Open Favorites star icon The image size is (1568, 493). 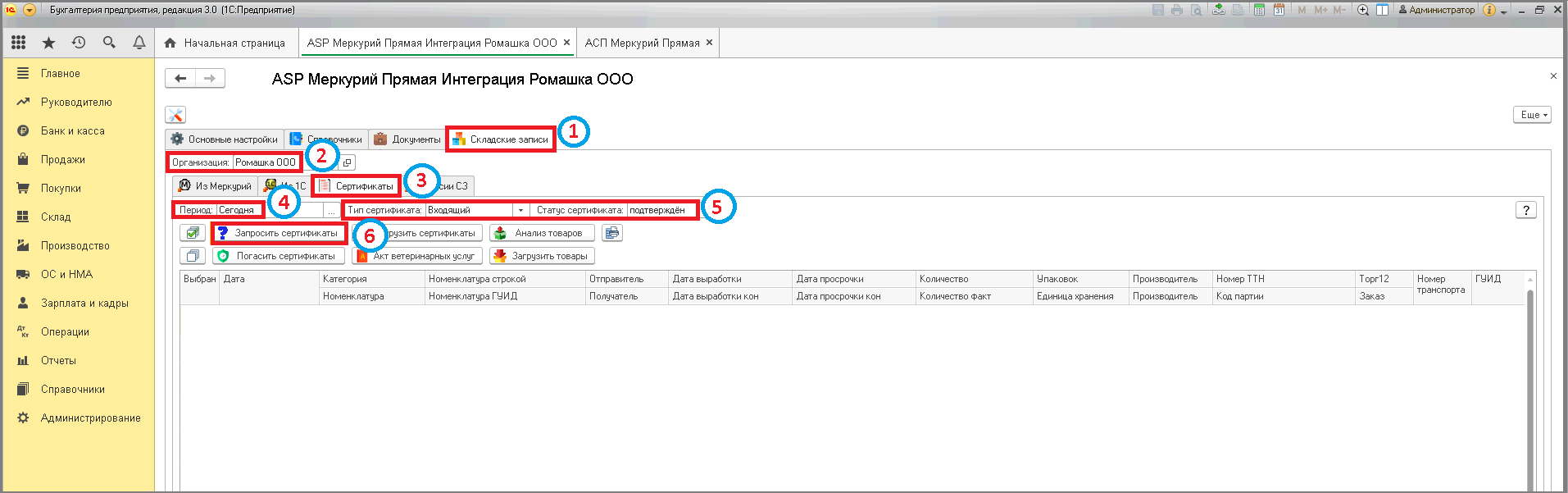[48, 43]
